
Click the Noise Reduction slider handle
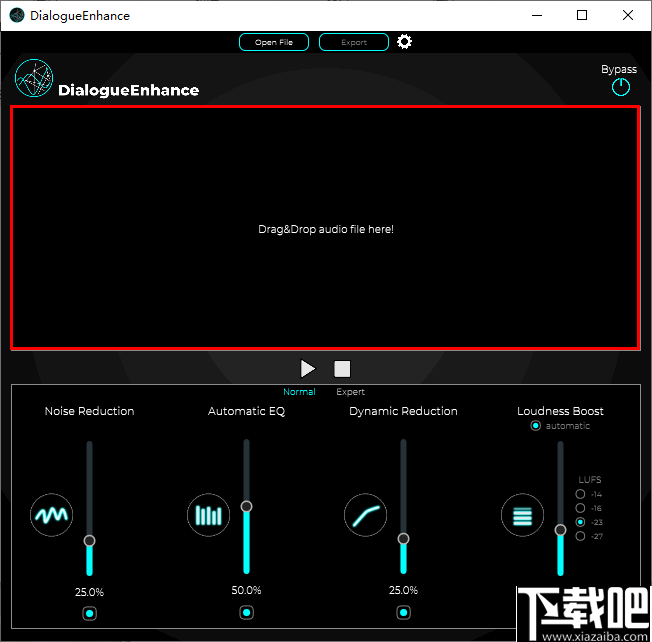click(x=89, y=541)
